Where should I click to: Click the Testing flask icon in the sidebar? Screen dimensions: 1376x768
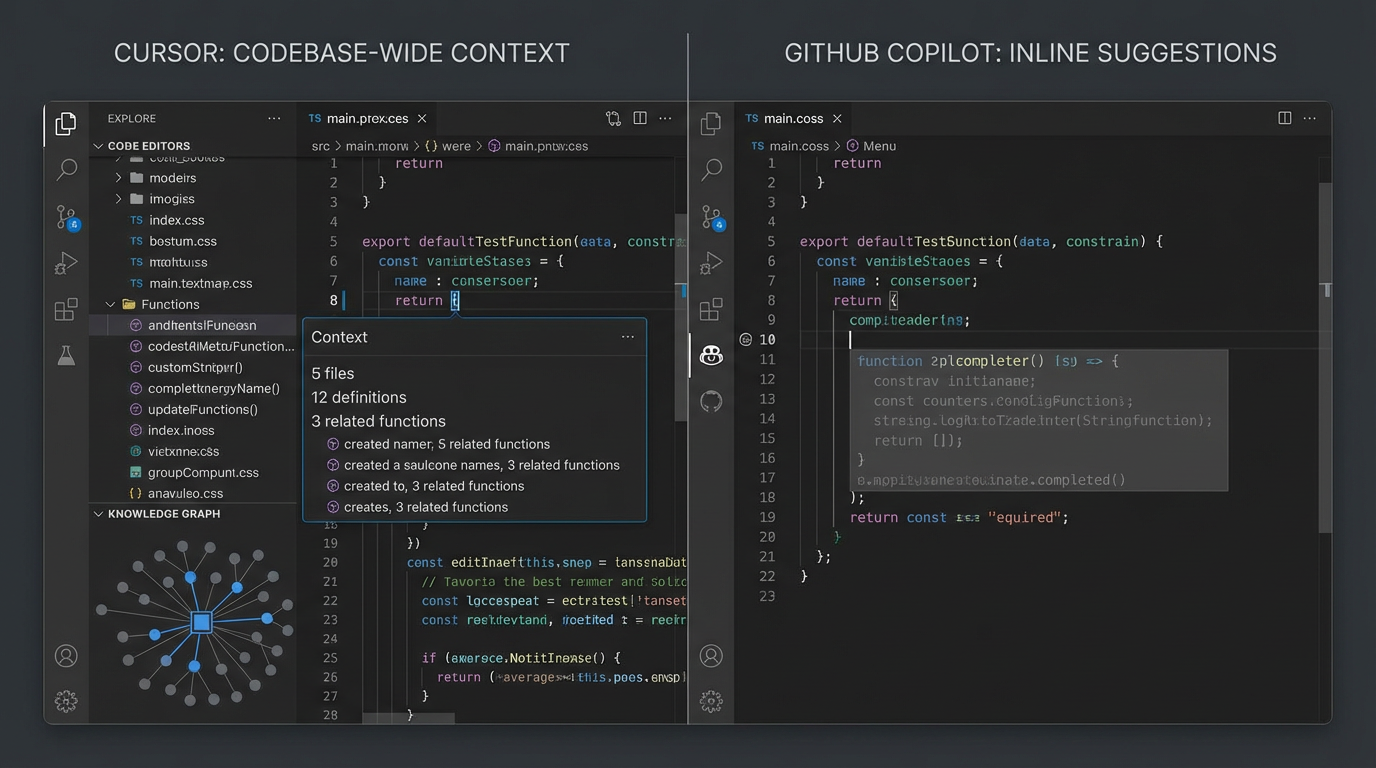click(65, 355)
